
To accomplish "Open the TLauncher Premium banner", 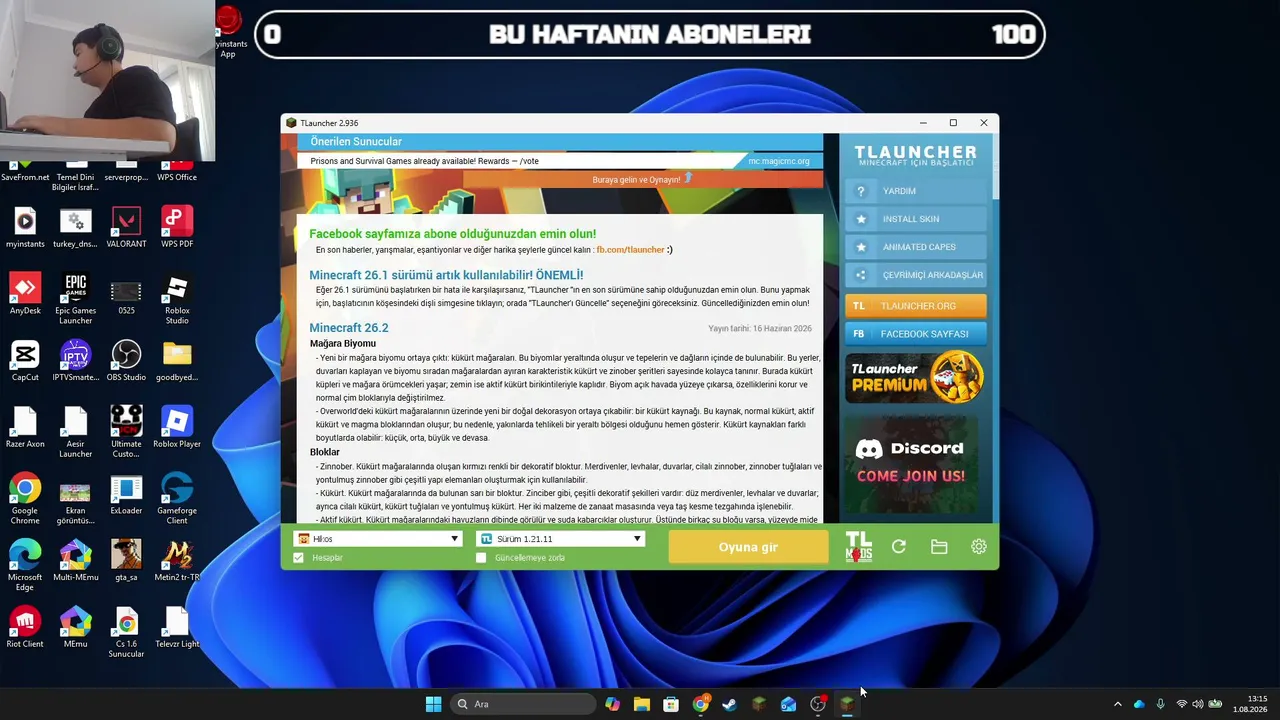I will click(915, 378).
